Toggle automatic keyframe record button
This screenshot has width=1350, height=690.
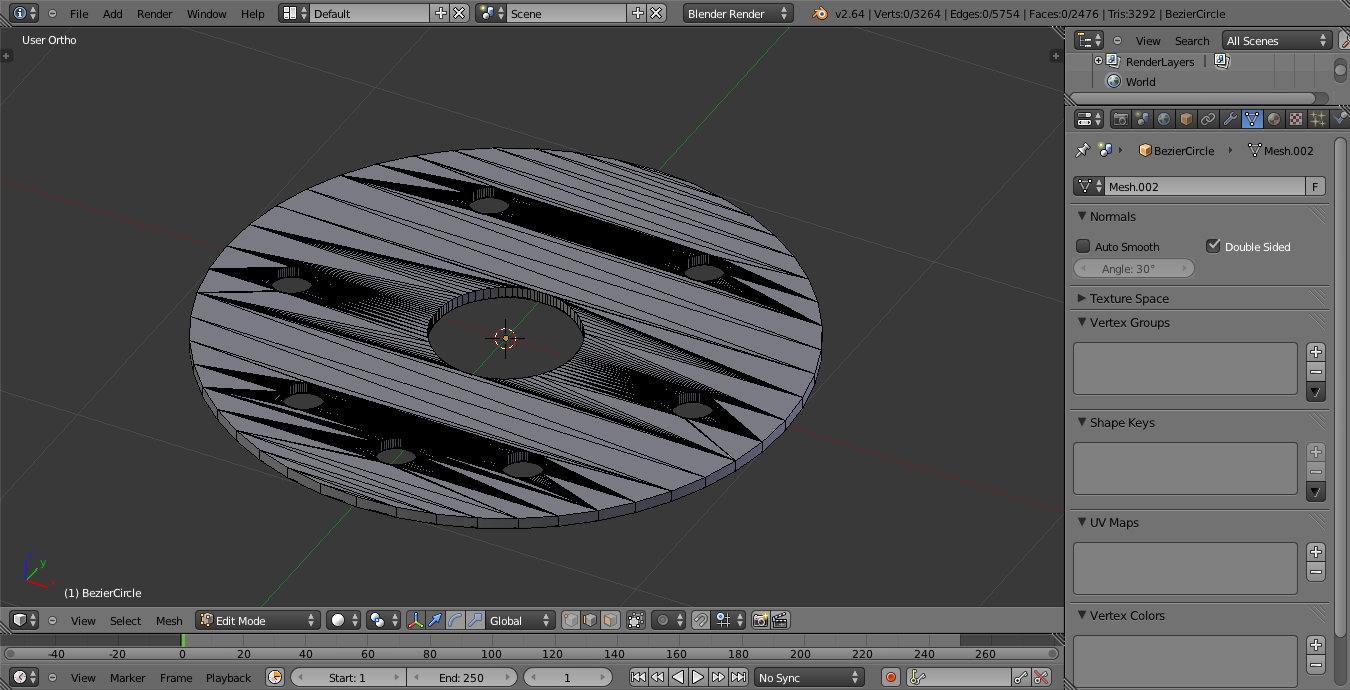point(891,677)
